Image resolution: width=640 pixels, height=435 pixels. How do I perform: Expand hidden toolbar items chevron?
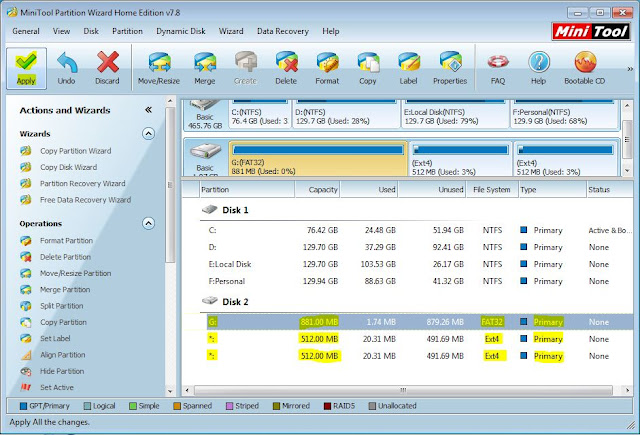pyautogui.click(x=630, y=69)
